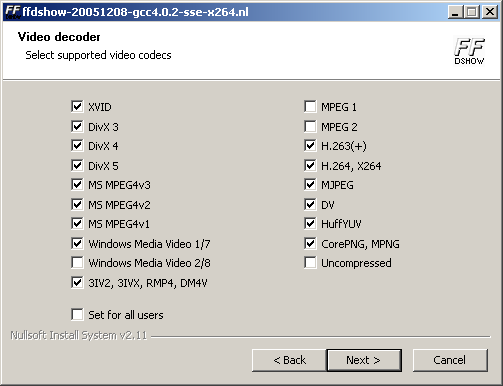Enable MPEG 2 decoding
Viewport: 503px width, 386px height.
click(x=310, y=126)
